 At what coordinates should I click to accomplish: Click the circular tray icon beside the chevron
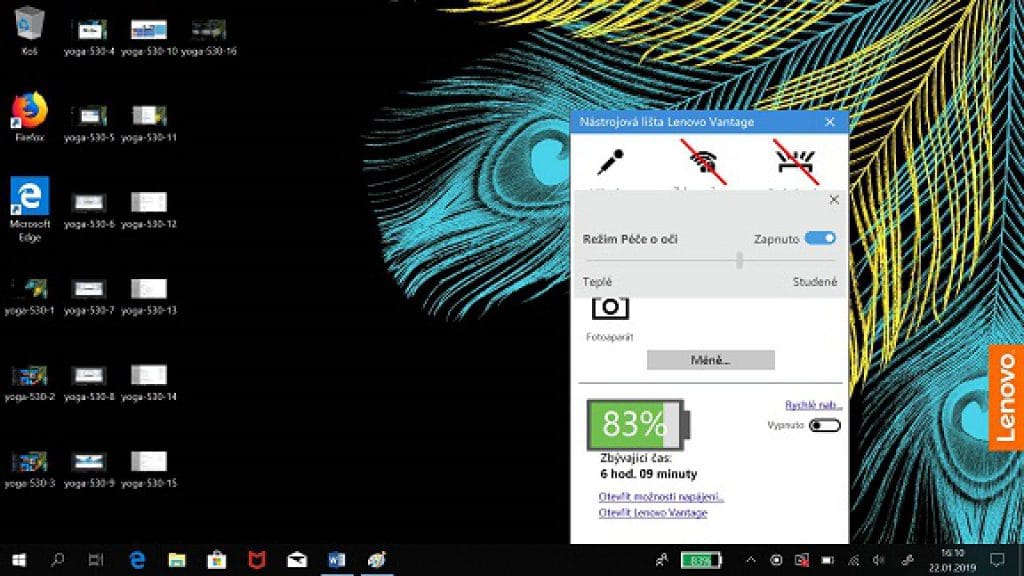pyautogui.click(x=776, y=560)
